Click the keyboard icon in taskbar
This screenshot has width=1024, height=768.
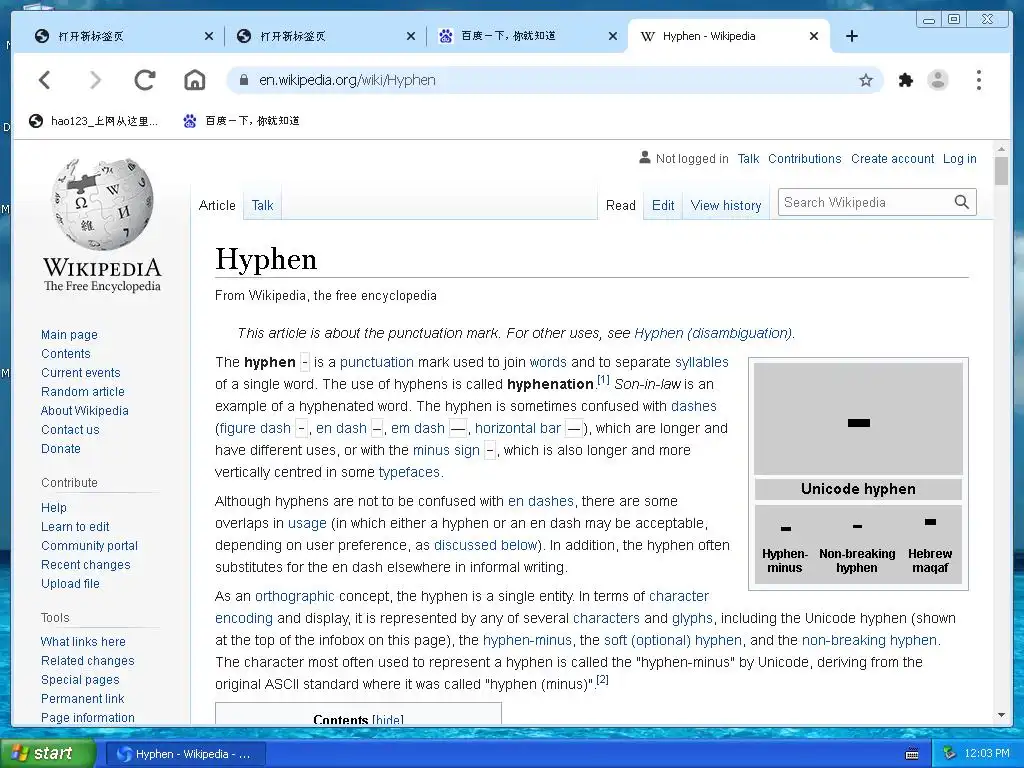click(912, 754)
